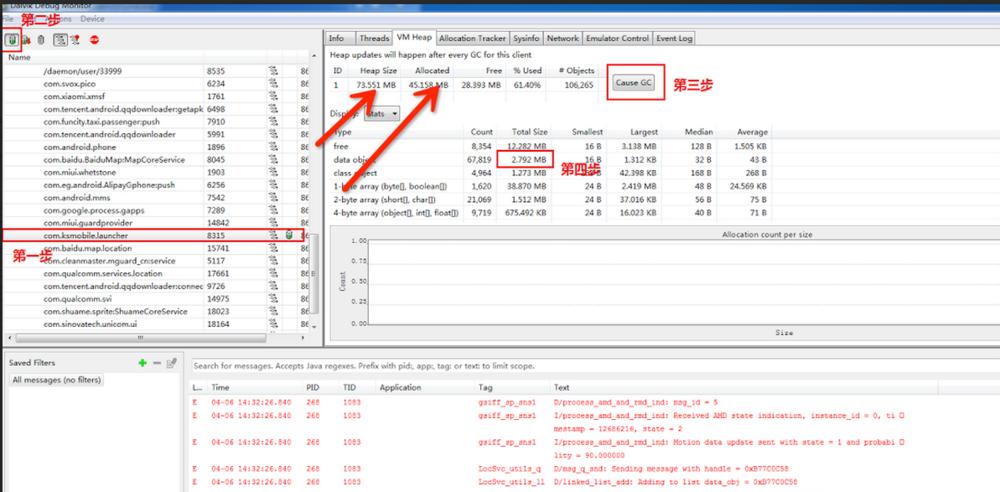Click the Allocated column header
The height and width of the screenshot is (492, 1000).
click(x=432, y=71)
